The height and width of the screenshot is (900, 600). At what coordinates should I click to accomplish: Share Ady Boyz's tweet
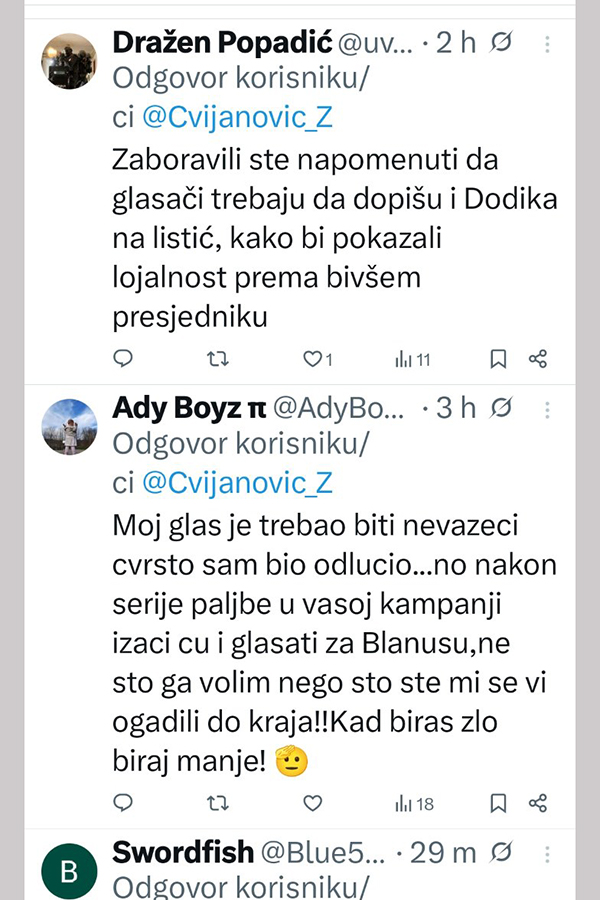pyautogui.click(x=537, y=802)
